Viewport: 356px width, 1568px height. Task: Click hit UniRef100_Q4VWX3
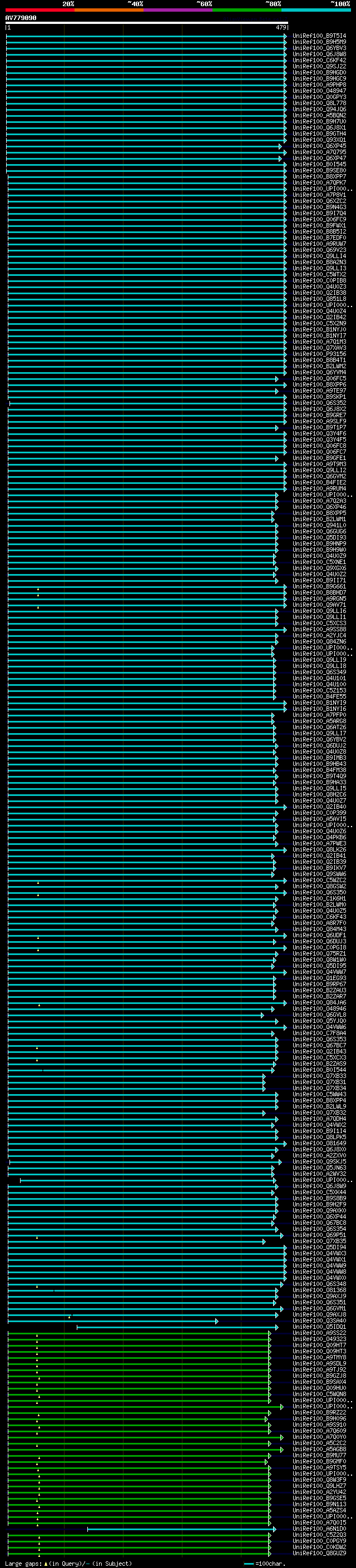(319, 1253)
